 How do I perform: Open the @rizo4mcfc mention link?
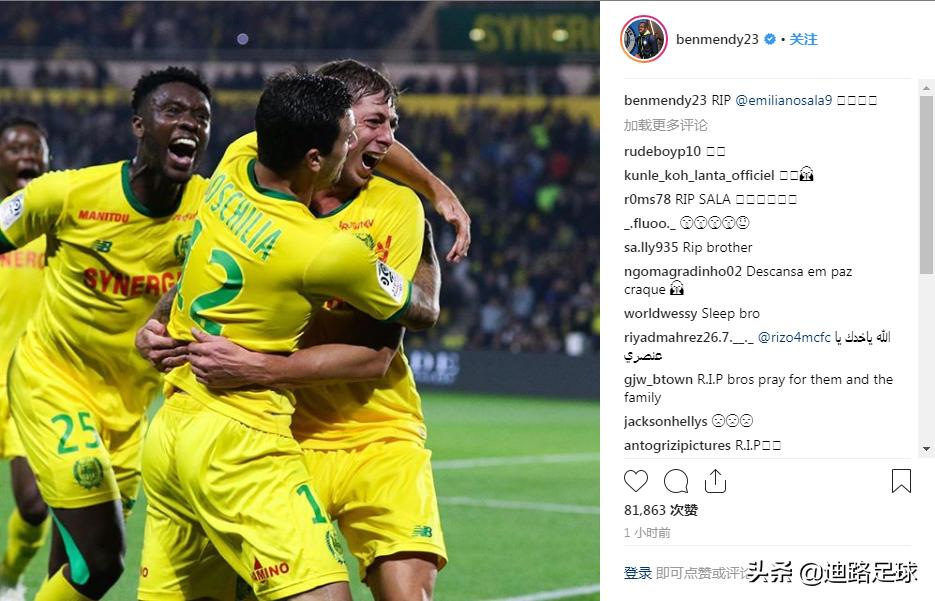pyautogui.click(x=794, y=337)
